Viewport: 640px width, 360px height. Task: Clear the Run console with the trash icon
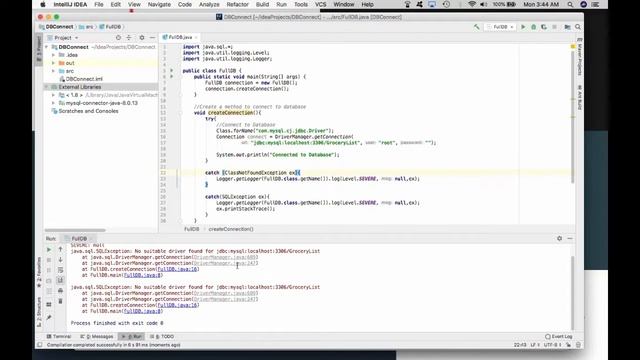(60, 301)
